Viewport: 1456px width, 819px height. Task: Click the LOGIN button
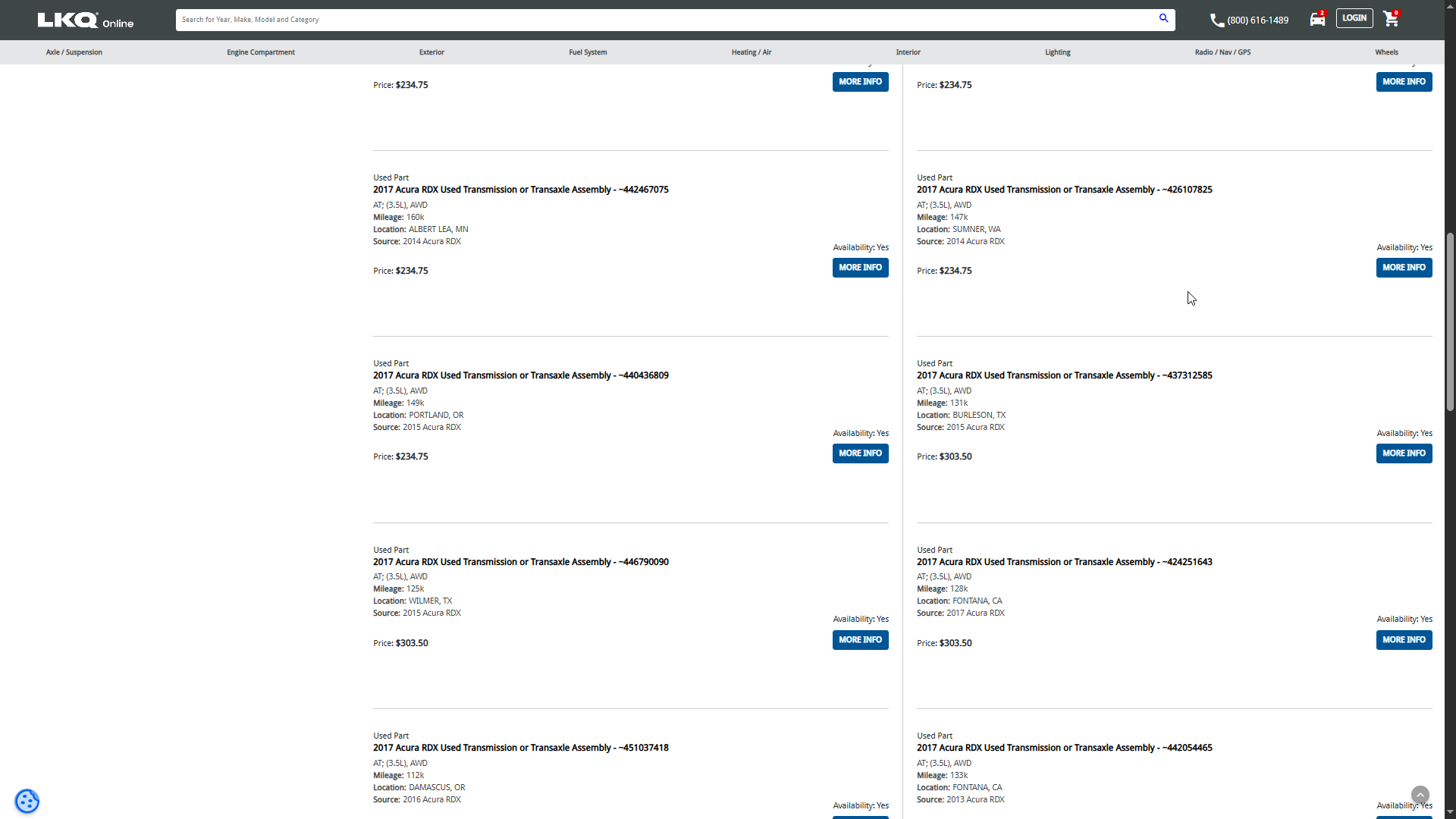pyautogui.click(x=1354, y=18)
